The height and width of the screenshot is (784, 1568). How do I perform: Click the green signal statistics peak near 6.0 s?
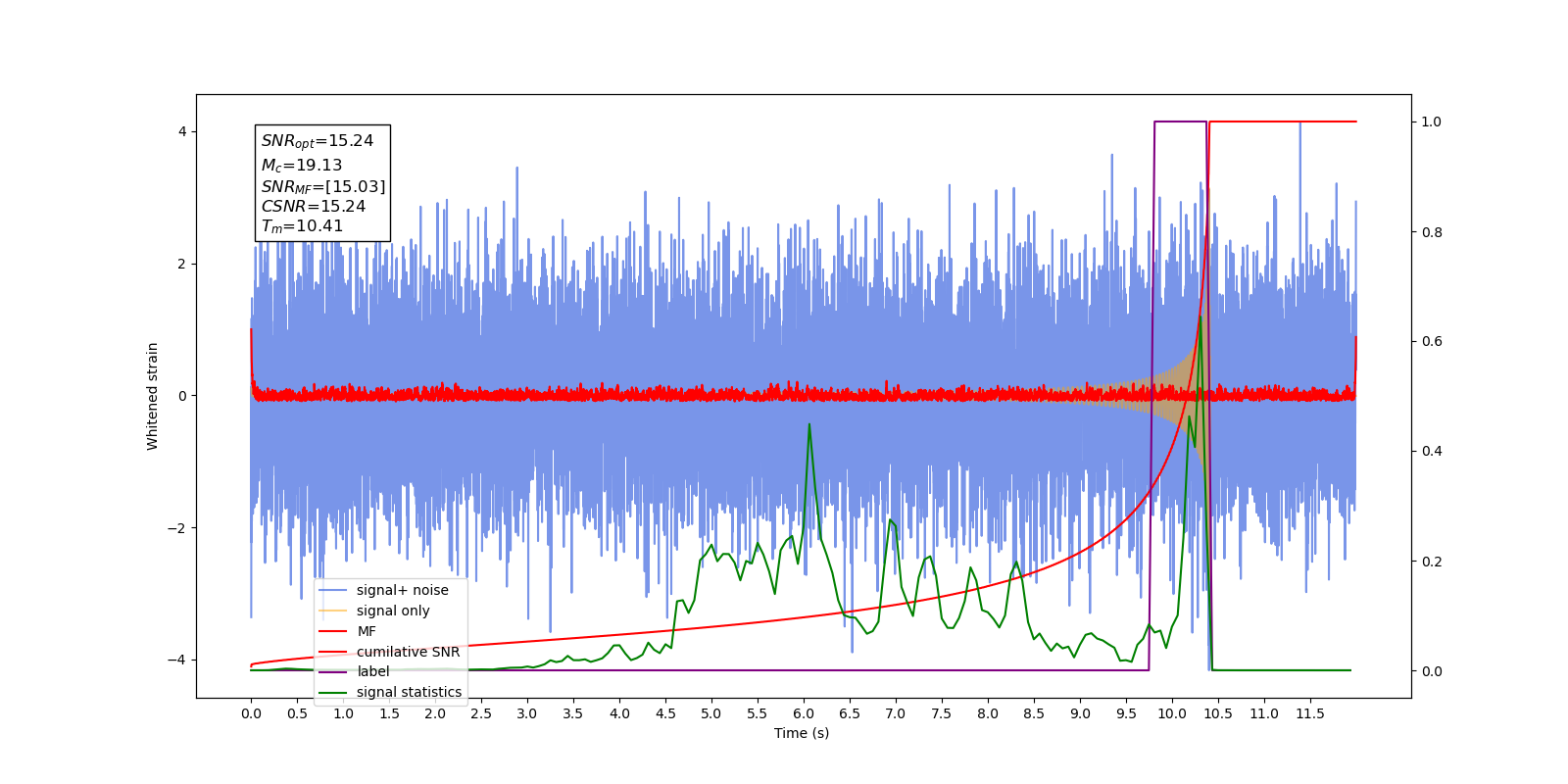click(x=808, y=425)
